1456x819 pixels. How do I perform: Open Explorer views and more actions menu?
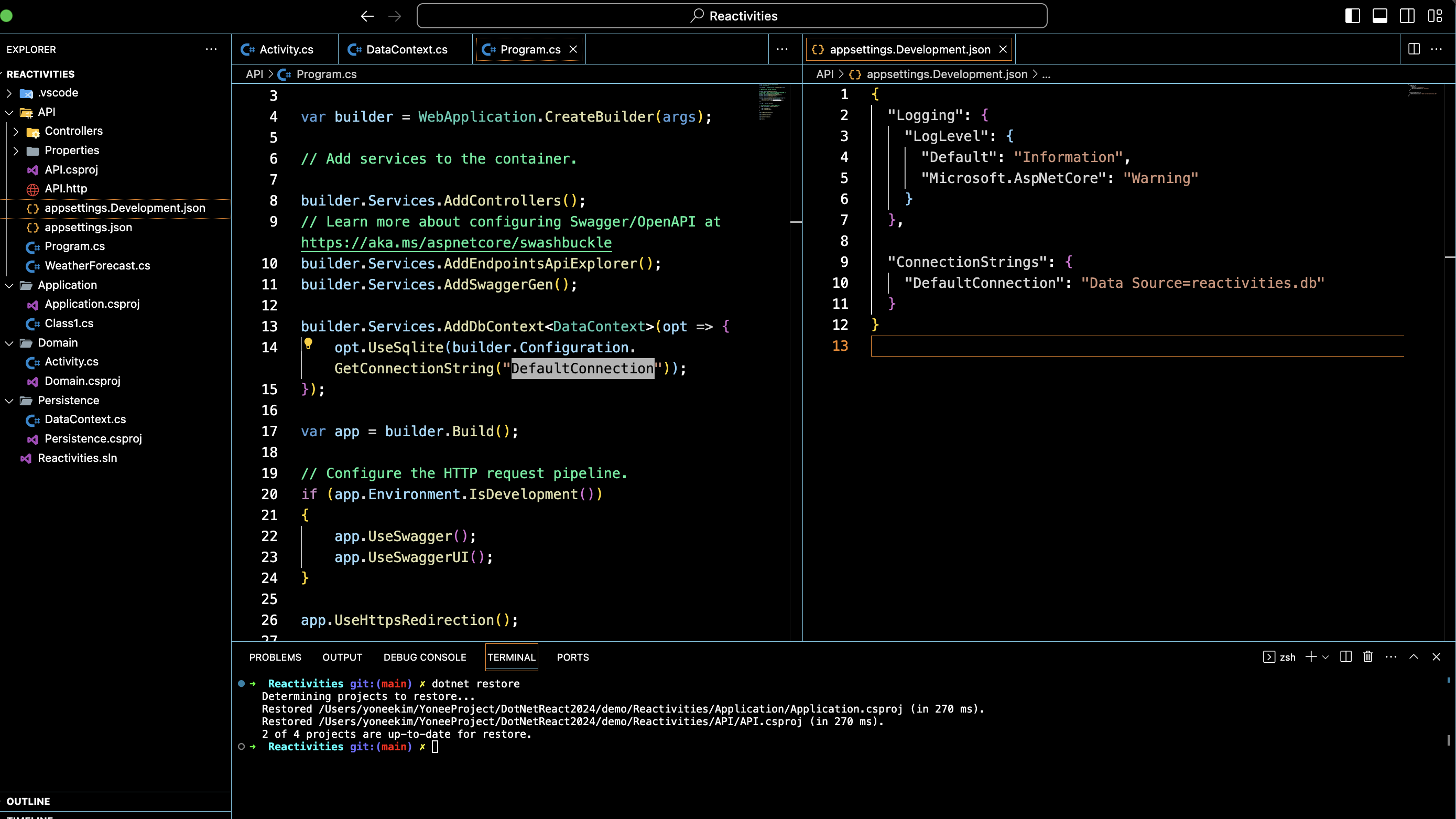click(x=211, y=49)
